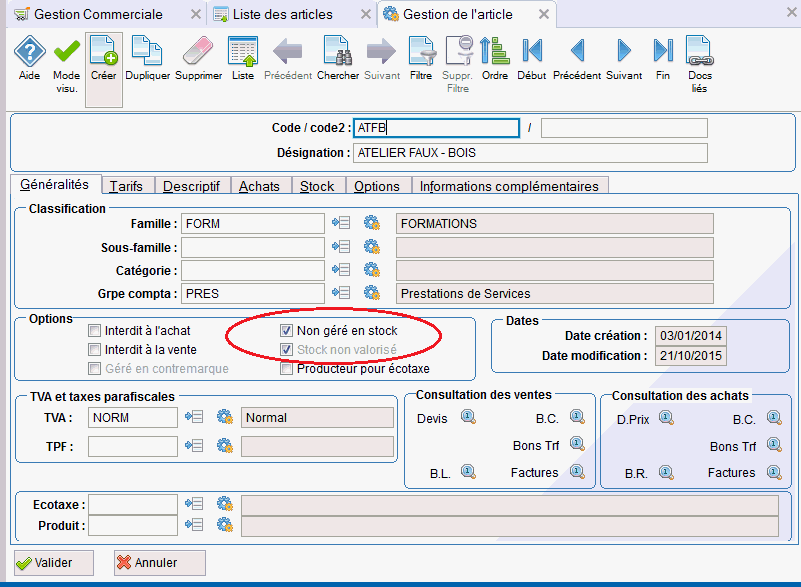Open Famille lookup list icon
The image size is (801, 587).
[341, 223]
